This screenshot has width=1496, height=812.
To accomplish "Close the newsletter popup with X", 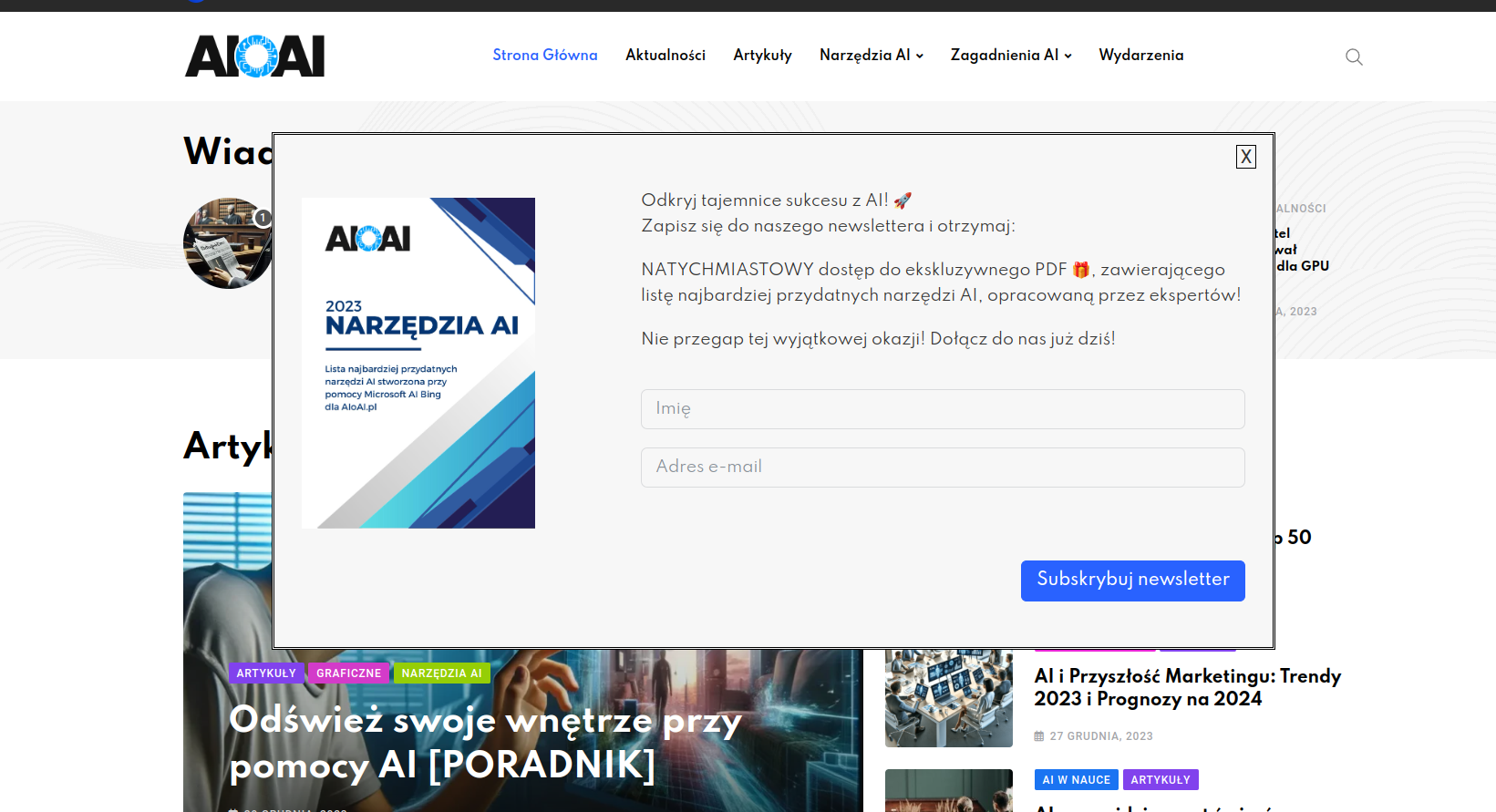I will (1245, 157).
